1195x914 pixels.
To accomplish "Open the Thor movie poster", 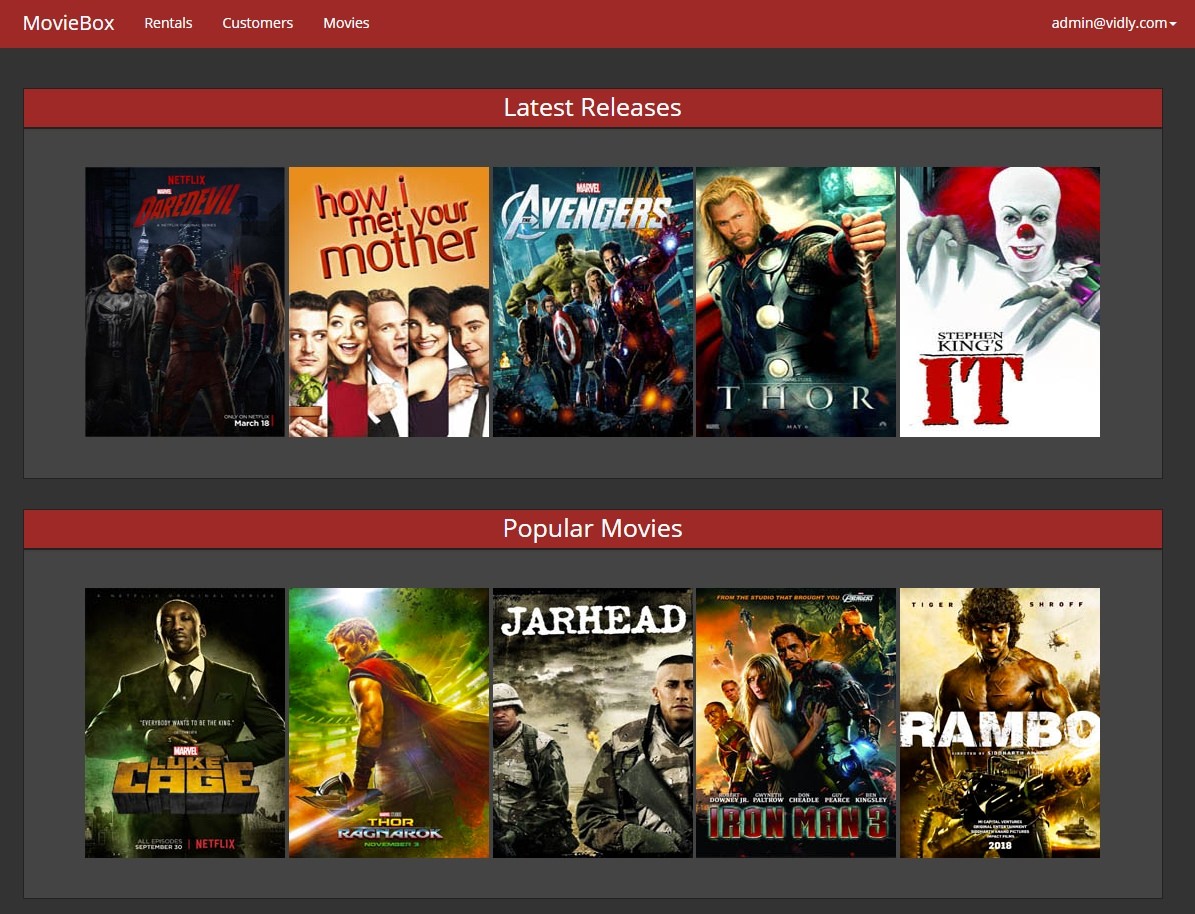I will tap(796, 302).
